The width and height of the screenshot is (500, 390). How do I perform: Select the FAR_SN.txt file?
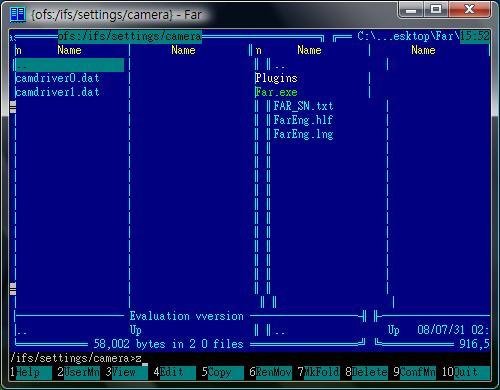pyautogui.click(x=303, y=106)
